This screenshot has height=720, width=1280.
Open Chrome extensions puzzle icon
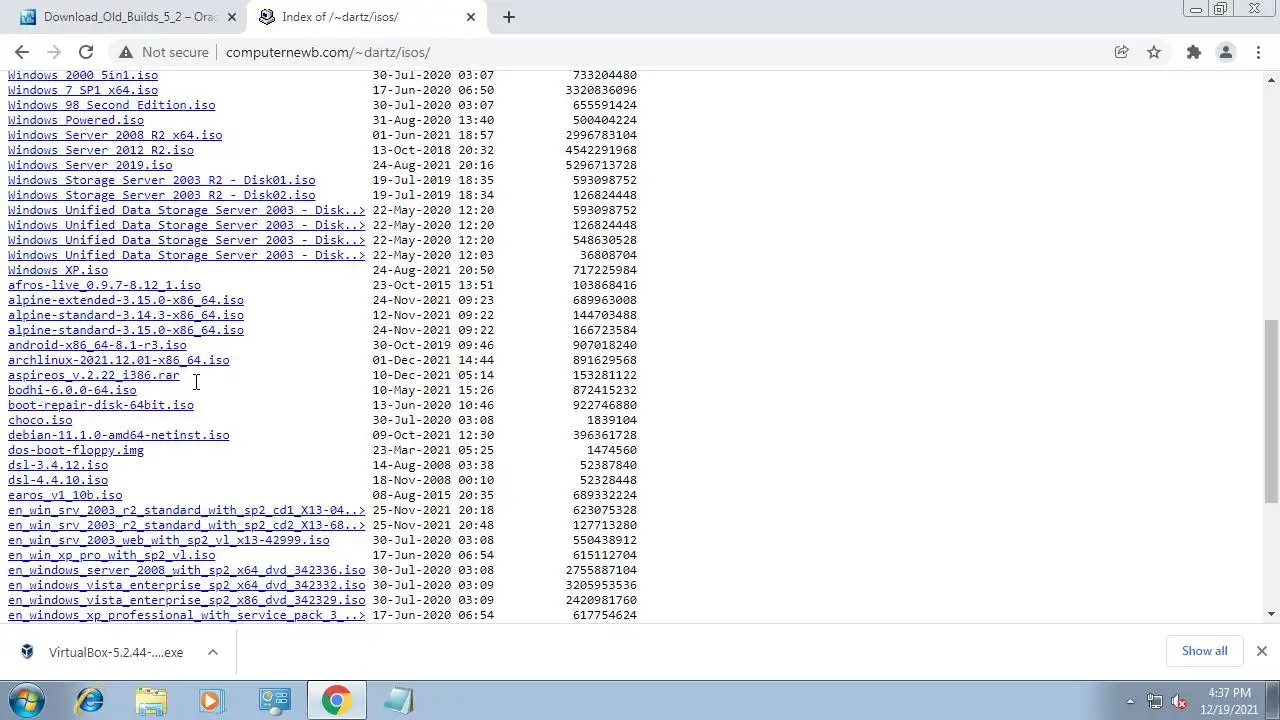tap(1193, 52)
